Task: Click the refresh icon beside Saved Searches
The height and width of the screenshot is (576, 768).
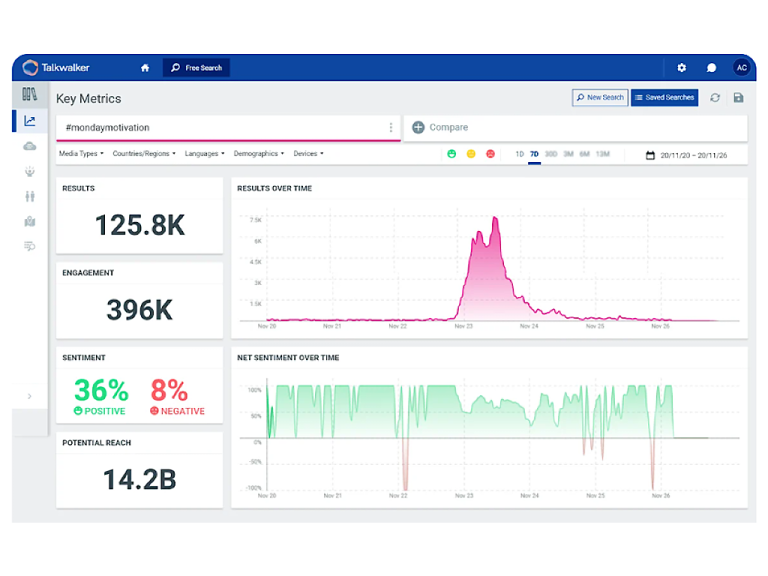Action: (715, 98)
